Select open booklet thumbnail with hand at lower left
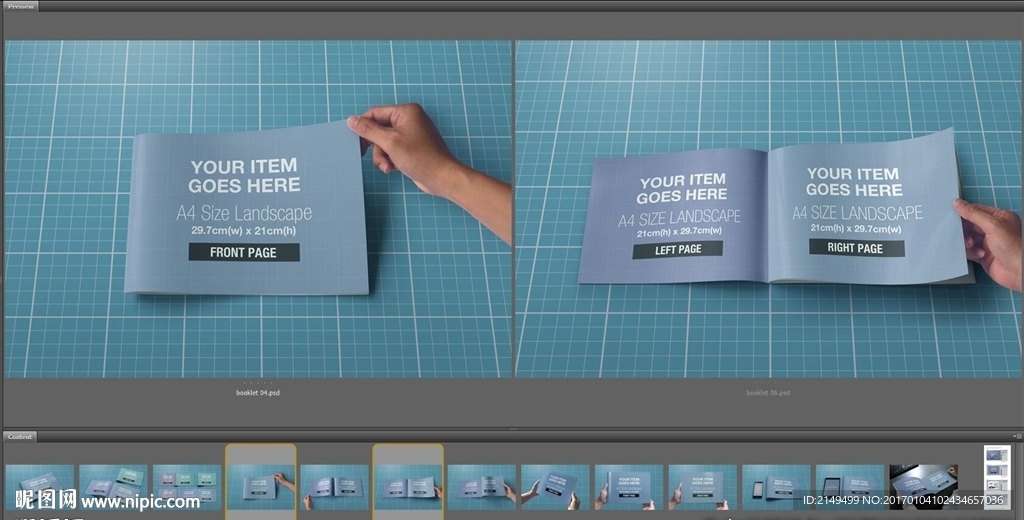 334,487
